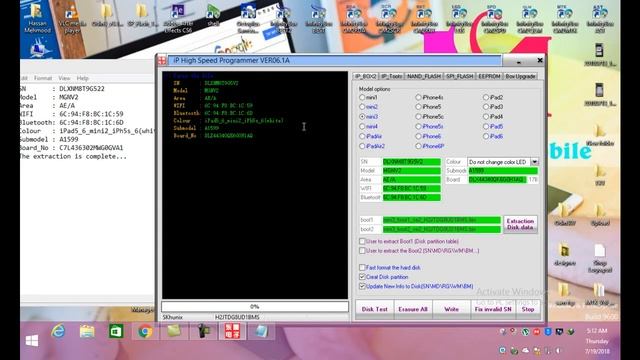Open the Upload desktop folder

pyautogui.click(x=600, y=215)
